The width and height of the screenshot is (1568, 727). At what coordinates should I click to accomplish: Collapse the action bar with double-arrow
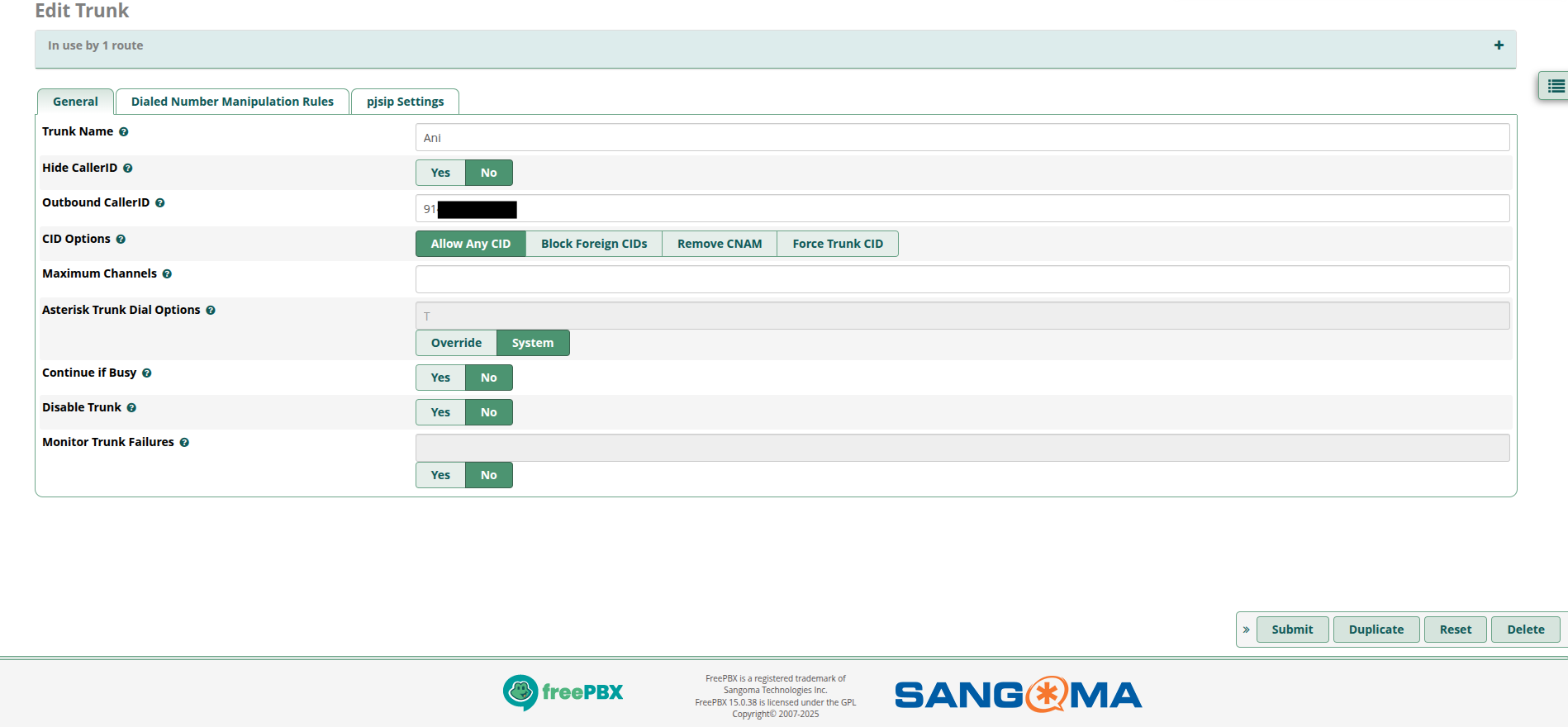(1246, 630)
